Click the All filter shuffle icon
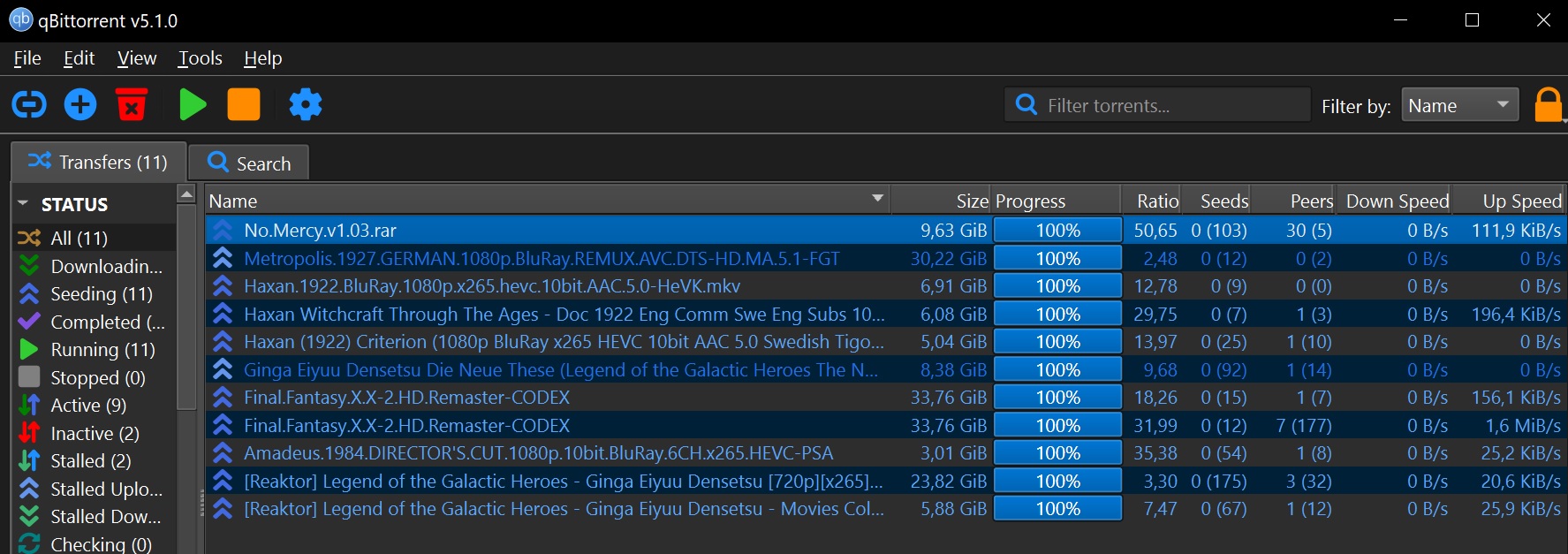The image size is (1568, 554). [x=29, y=238]
